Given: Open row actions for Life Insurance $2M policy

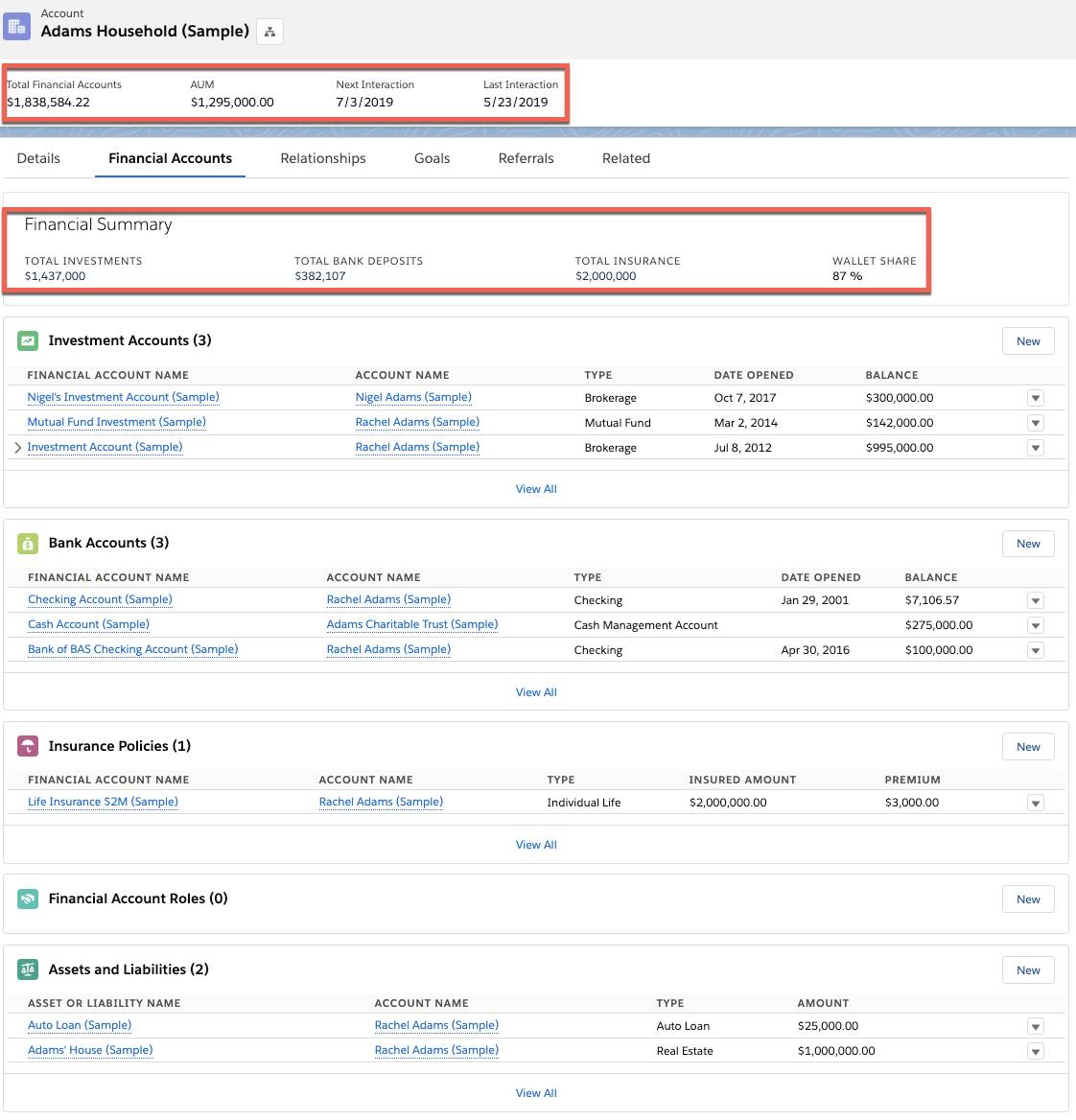Looking at the screenshot, I should [1035, 802].
